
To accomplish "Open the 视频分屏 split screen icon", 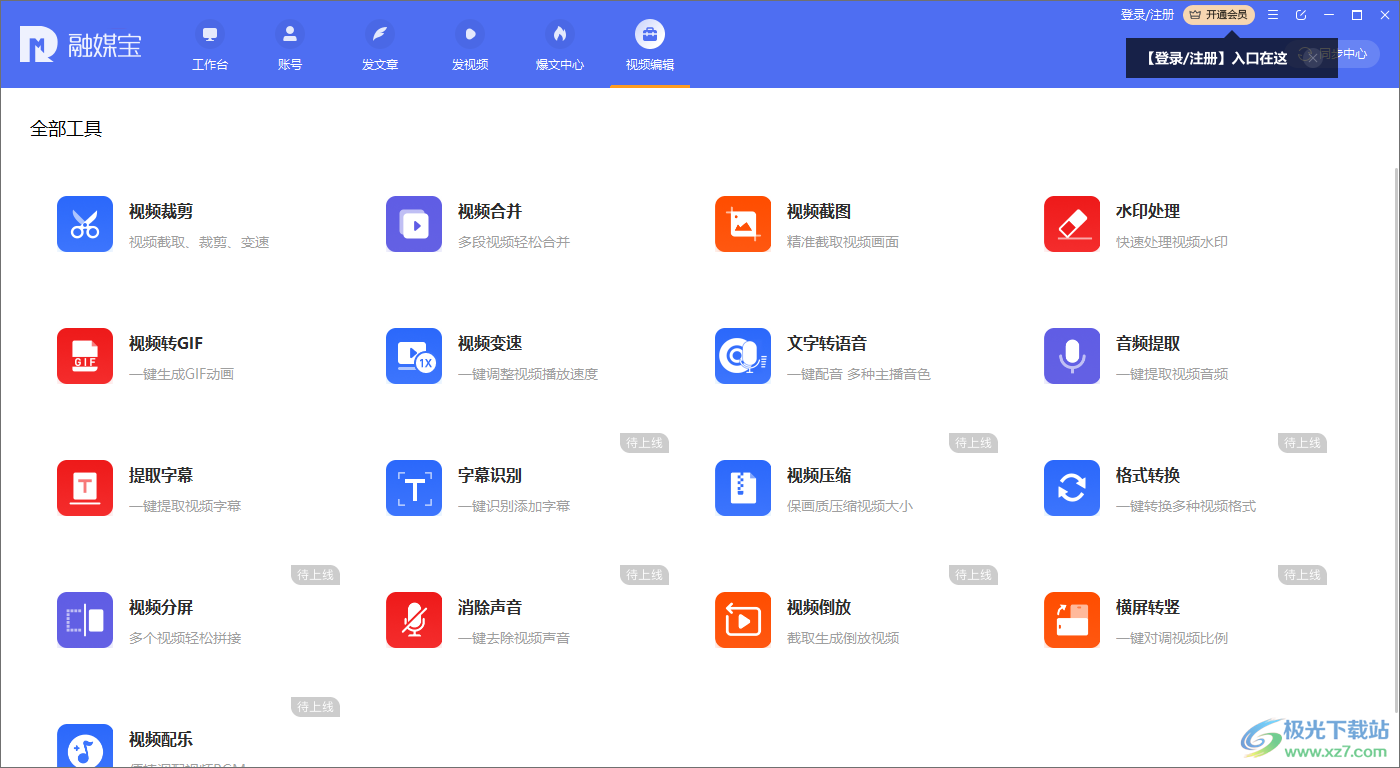I will pyautogui.click(x=85, y=620).
